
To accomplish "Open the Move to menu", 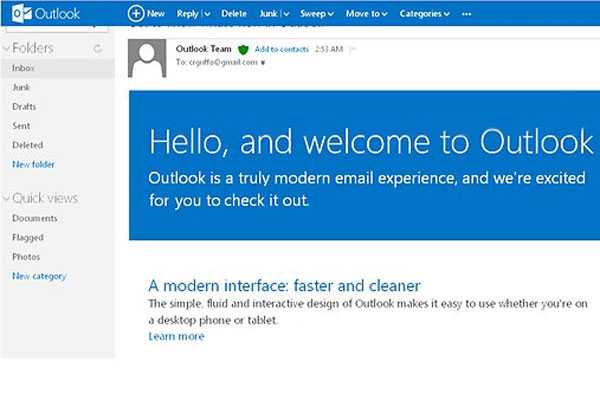I will (x=367, y=14).
